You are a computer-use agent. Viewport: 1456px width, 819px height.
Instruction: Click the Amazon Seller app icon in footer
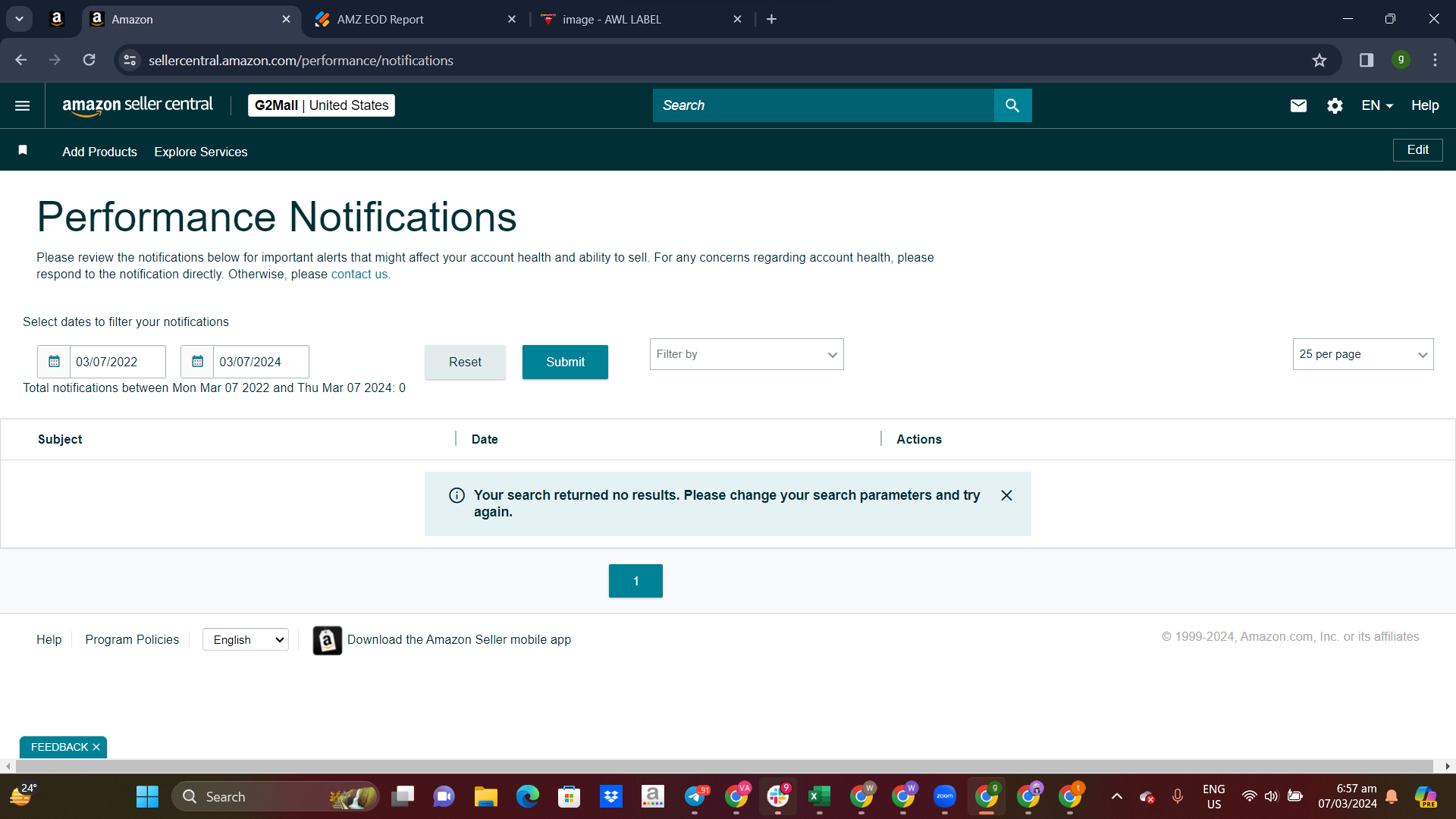[327, 640]
